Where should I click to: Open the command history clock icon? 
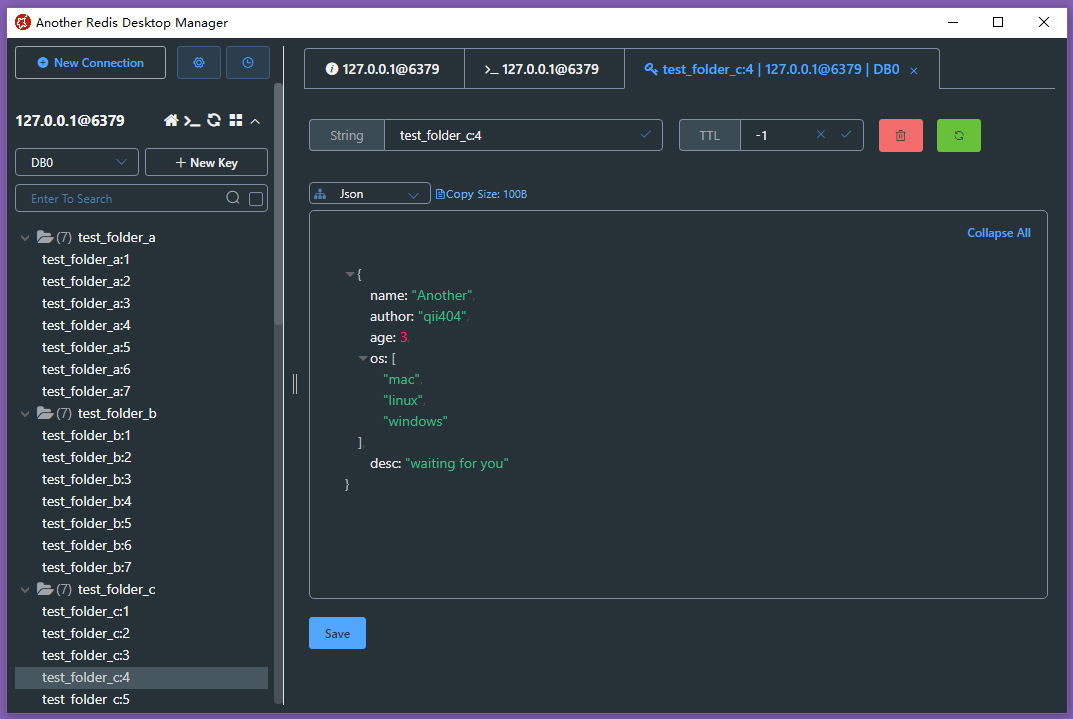(246, 62)
